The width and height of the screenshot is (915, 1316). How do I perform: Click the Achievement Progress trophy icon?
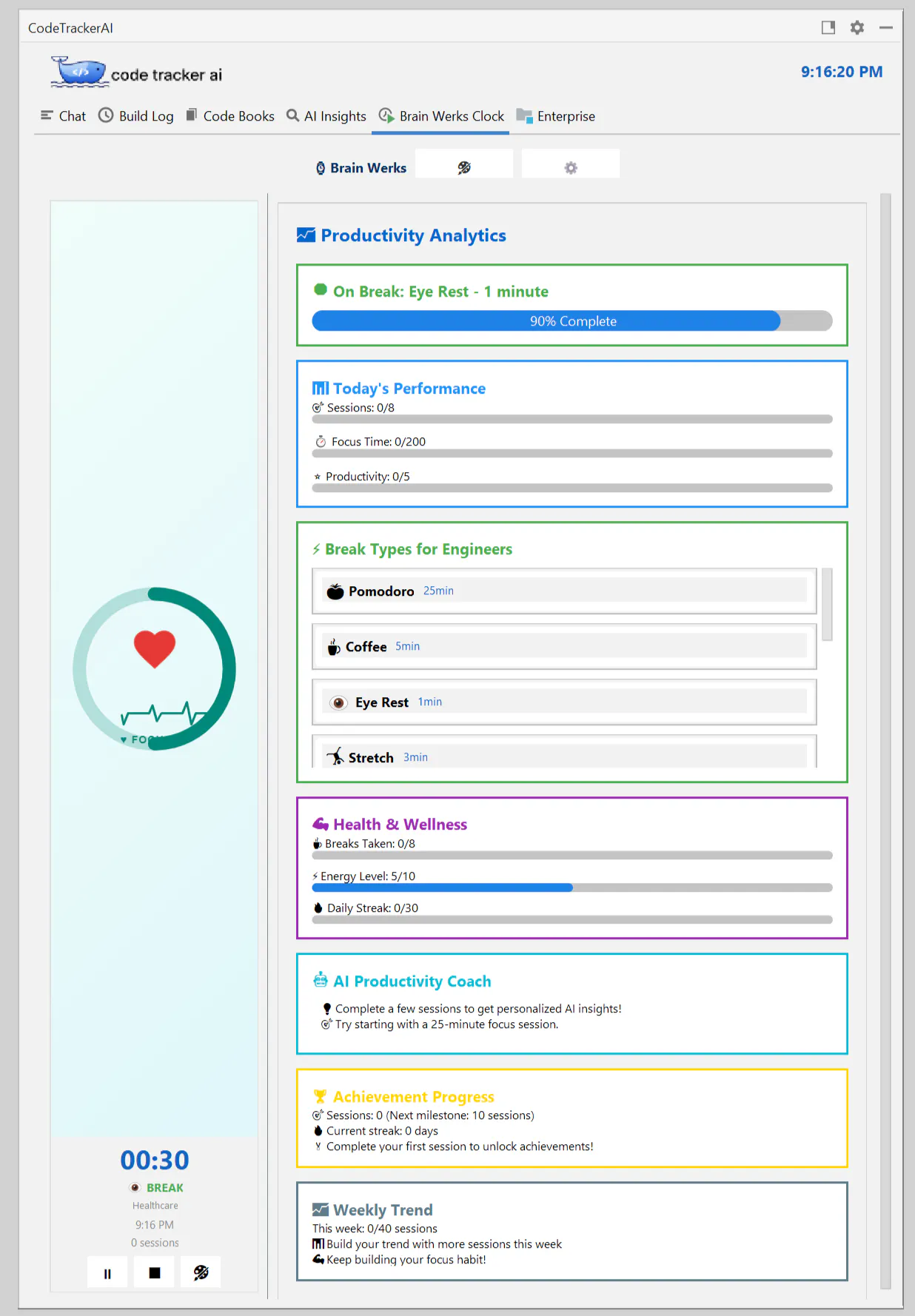click(x=320, y=1096)
